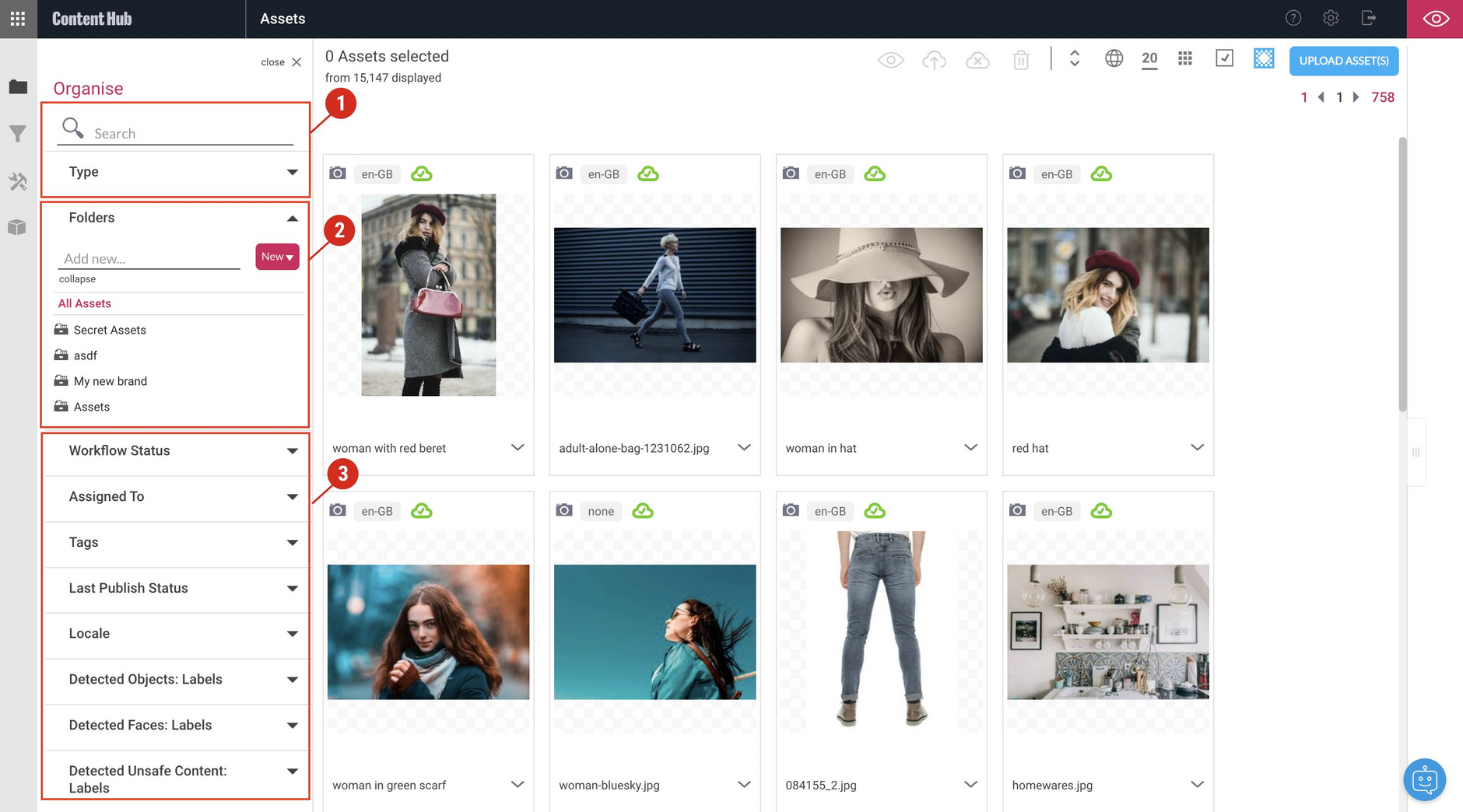The image size is (1463, 812).
Task: Expand options chevron for woman with red beret
Action: (x=517, y=447)
